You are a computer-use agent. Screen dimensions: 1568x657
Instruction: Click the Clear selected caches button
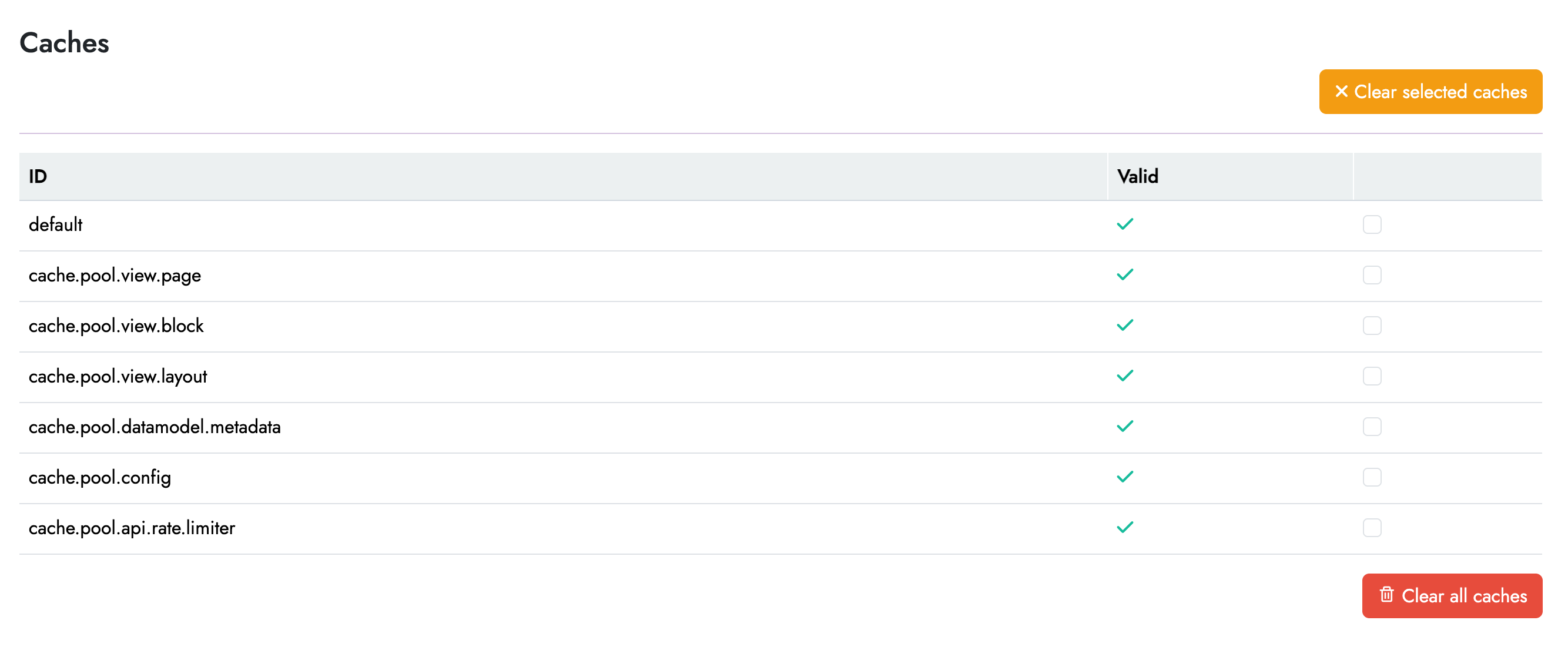(x=1430, y=92)
